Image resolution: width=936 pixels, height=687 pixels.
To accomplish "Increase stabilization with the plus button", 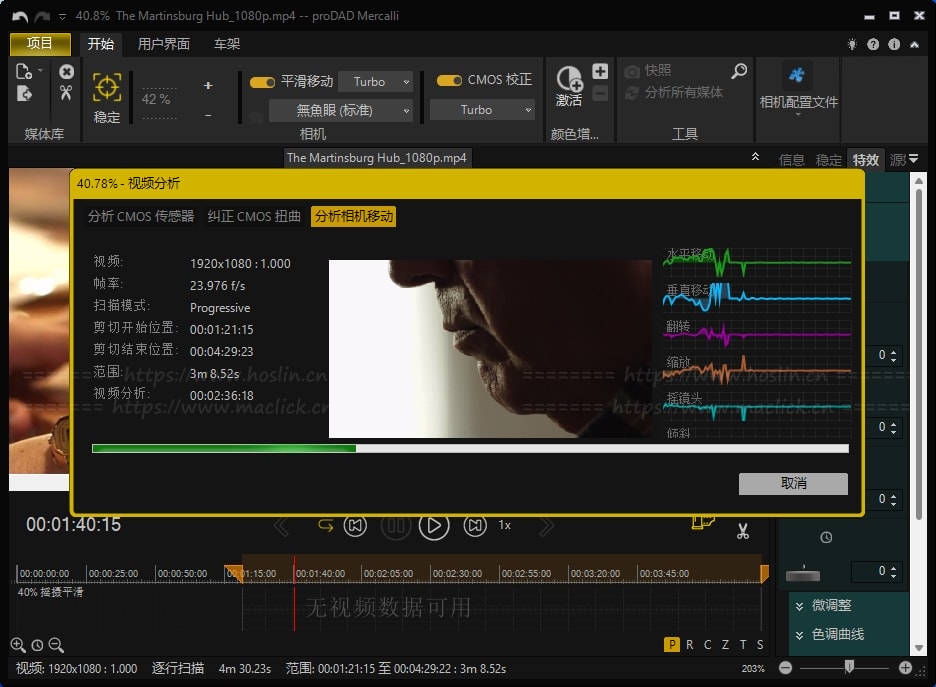I will tap(208, 85).
